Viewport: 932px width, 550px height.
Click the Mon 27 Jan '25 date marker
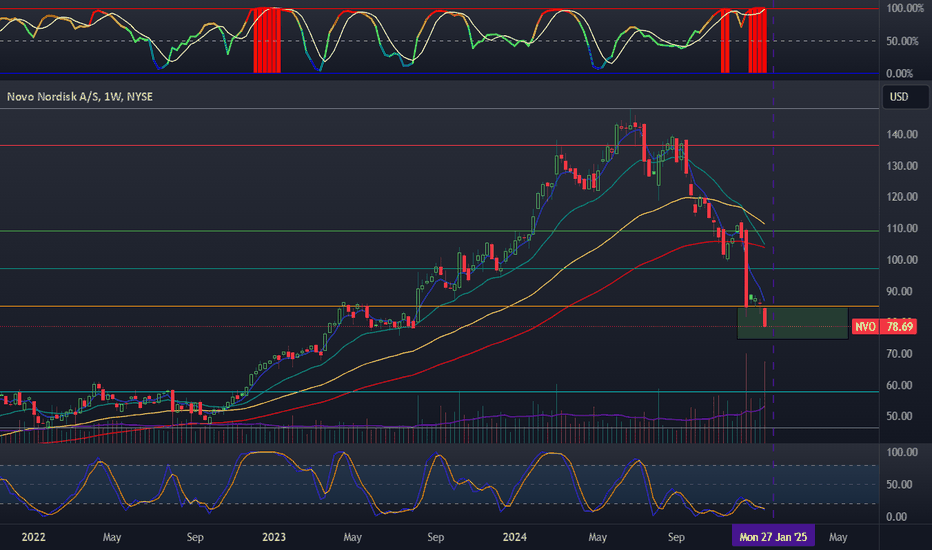773,537
